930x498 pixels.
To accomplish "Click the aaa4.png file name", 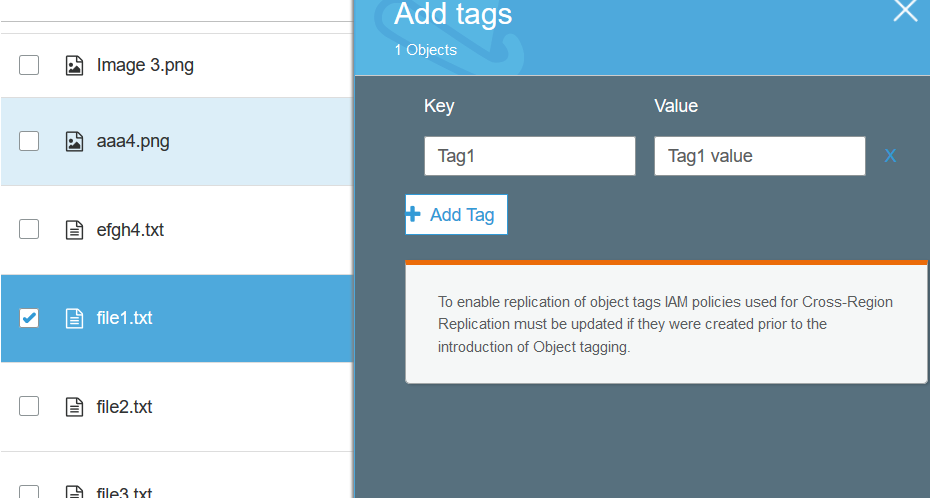I will pyautogui.click(x=133, y=142).
